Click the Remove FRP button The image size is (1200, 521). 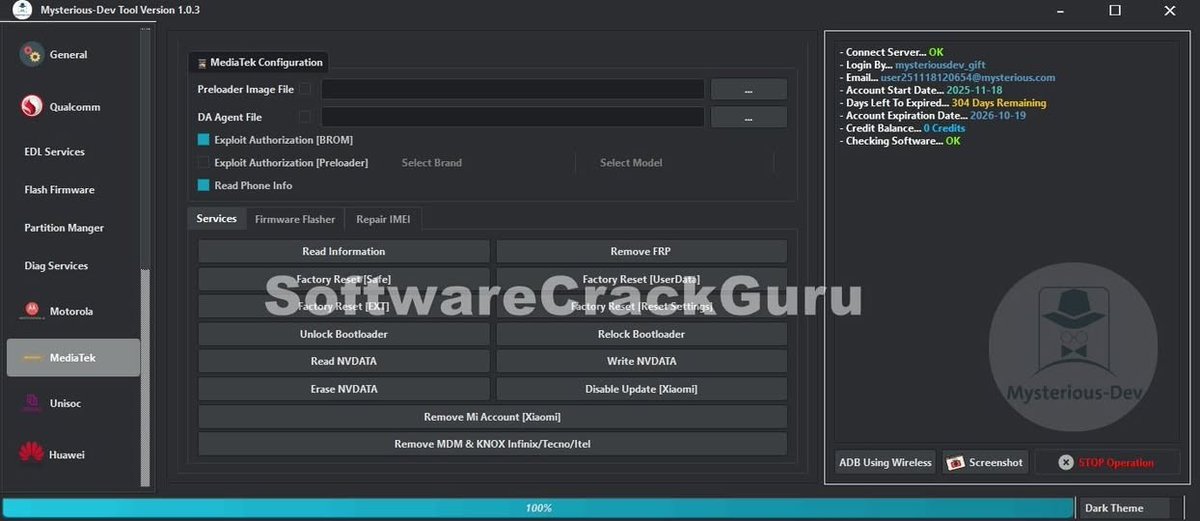641,251
